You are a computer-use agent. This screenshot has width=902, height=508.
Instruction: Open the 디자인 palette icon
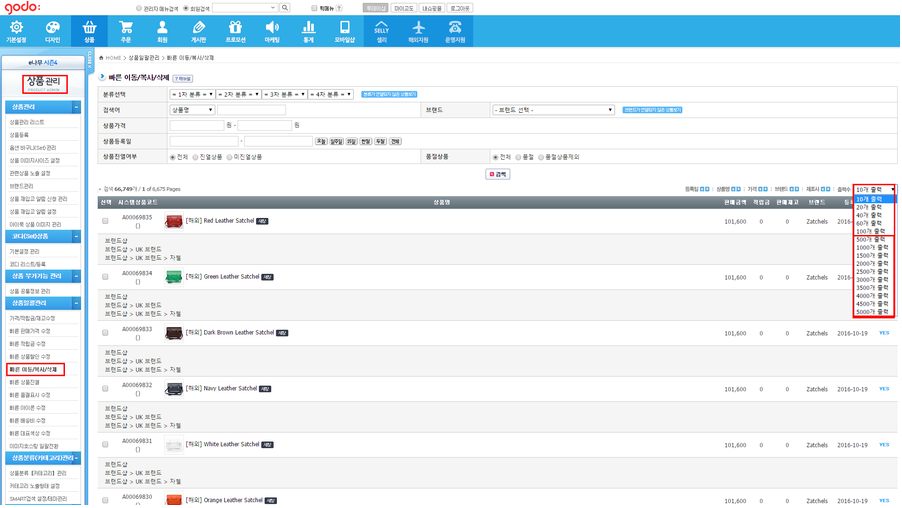click(52, 30)
